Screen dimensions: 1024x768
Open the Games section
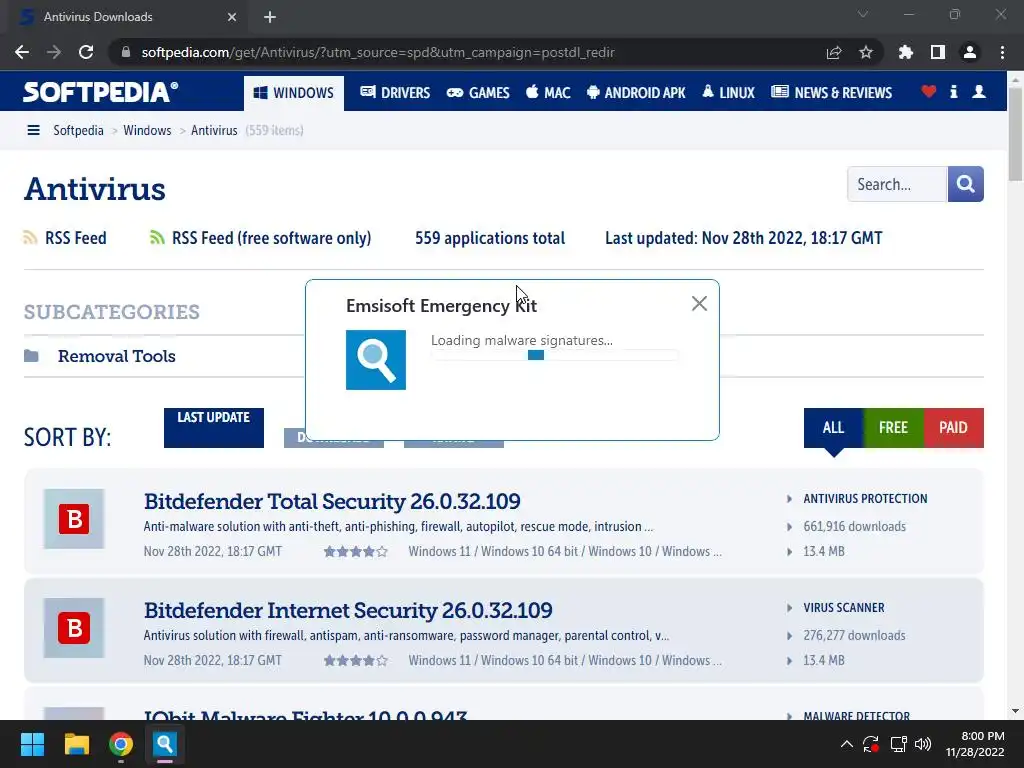click(x=477, y=93)
